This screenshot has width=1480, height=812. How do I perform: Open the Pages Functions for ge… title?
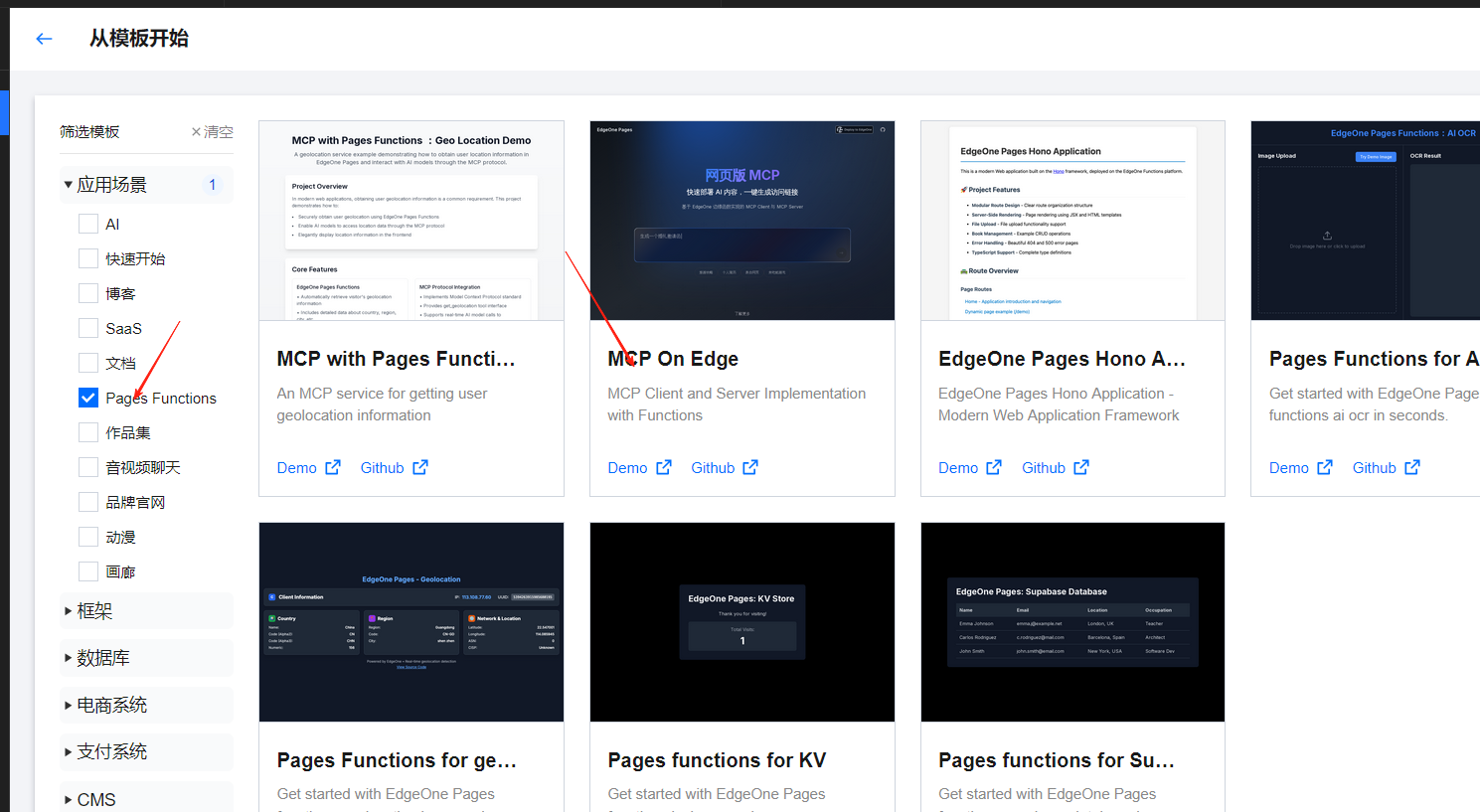[397, 760]
